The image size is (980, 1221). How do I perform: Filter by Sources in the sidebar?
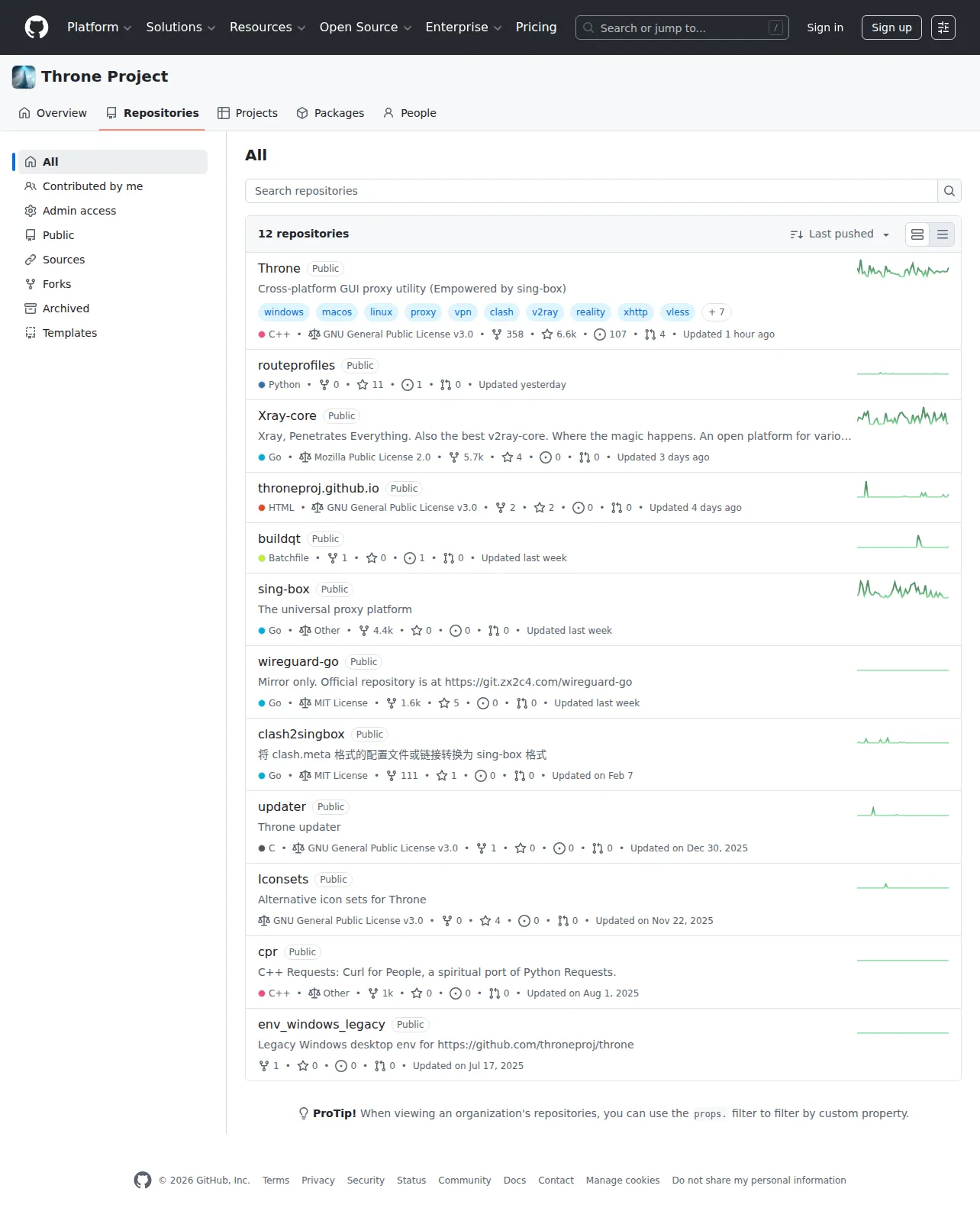113,260
